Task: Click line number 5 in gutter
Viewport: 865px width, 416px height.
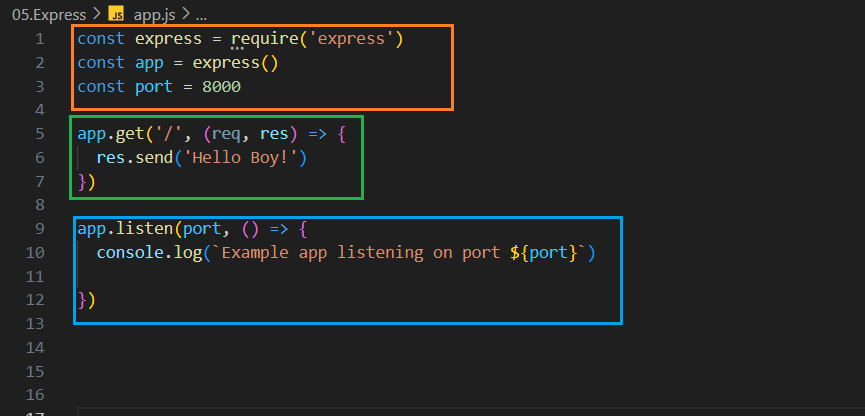Action: [x=39, y=134]
